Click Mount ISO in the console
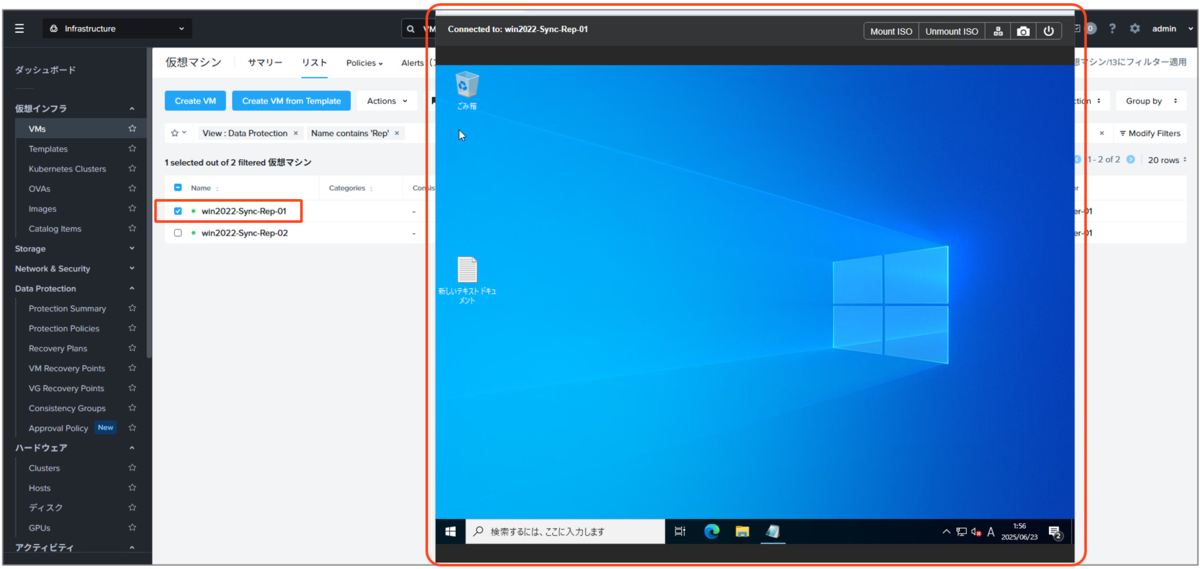Image resolution: width=1200 pixels, height=569 pixels. pyautogui.click(x=891, y=31)
